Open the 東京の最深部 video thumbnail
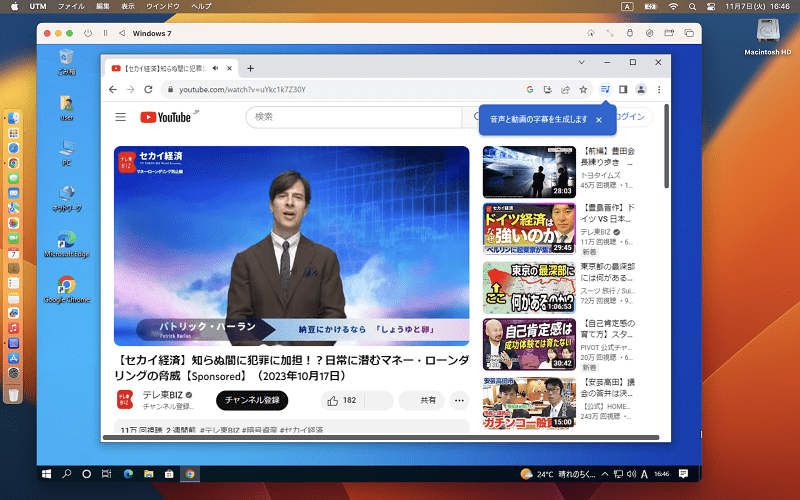Image resolution: width=800 pixels, height=500 pixels. coord(529,287)
